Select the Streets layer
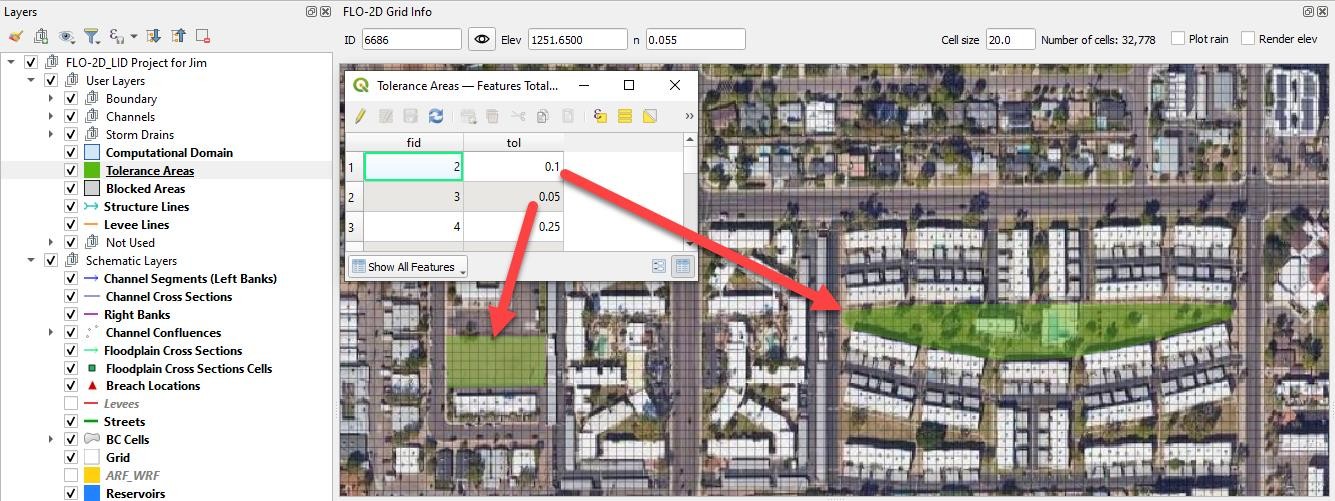The image size is (1335, 501). [124, 422]
